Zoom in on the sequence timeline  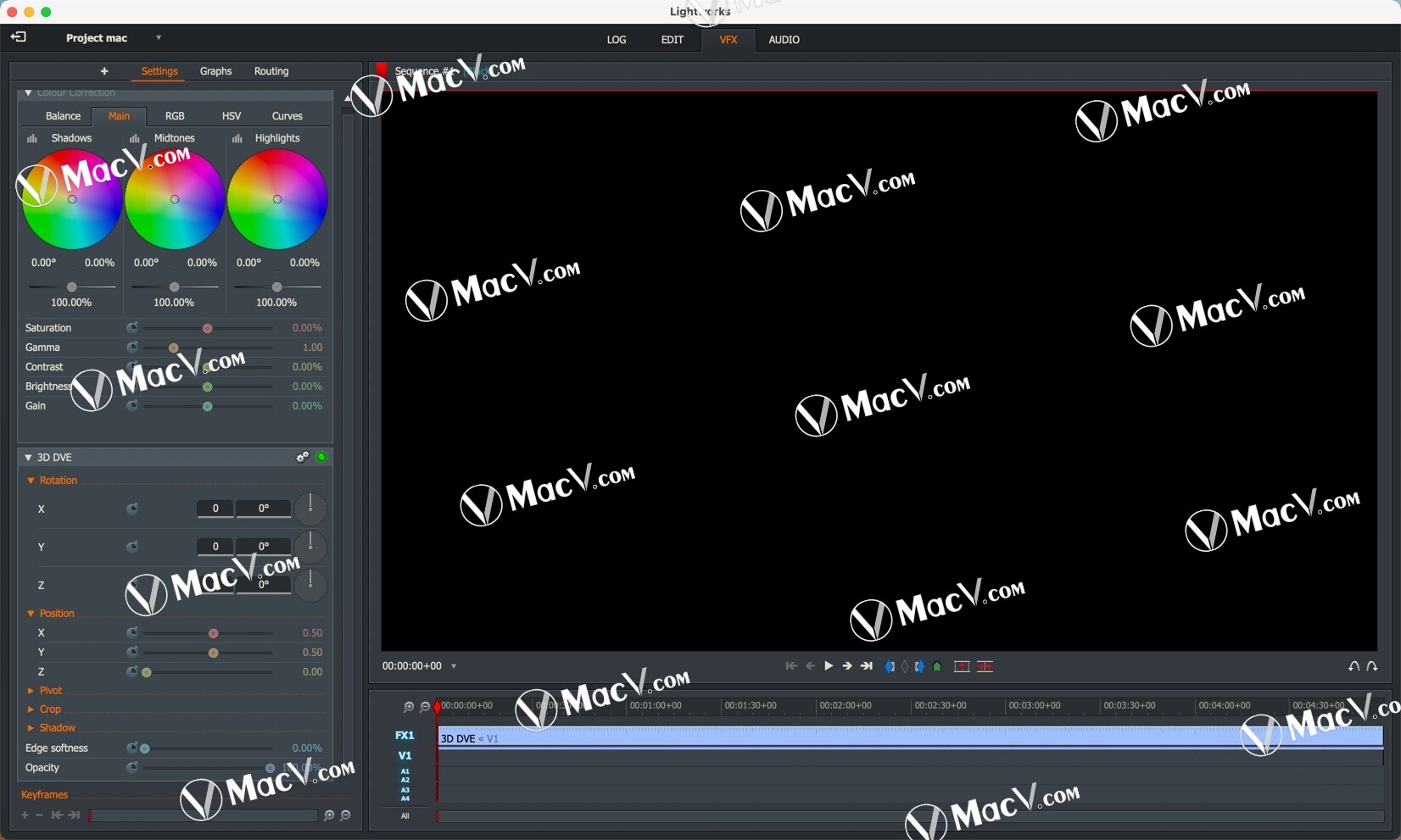pos(409,707)
